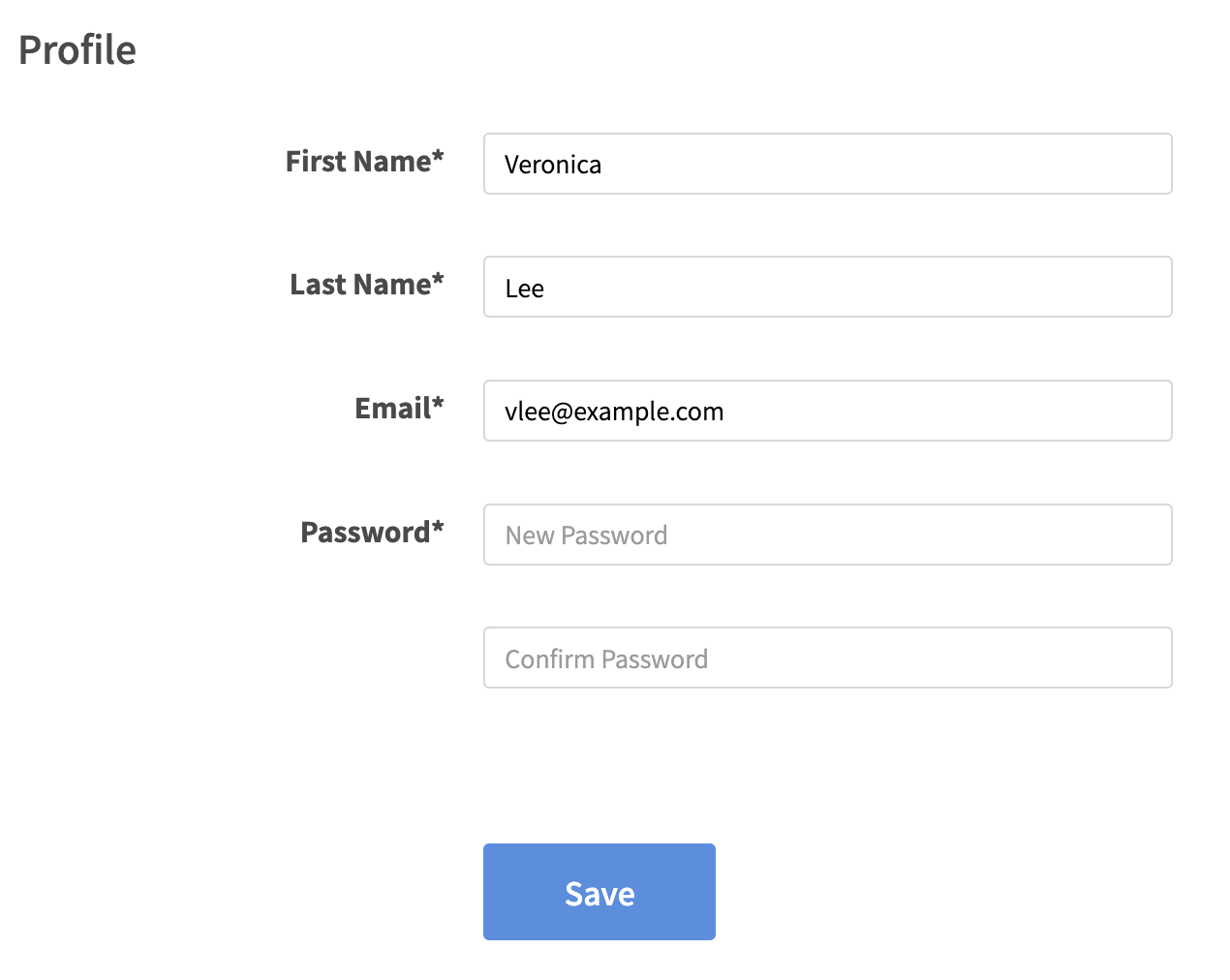Image resolution: width=1230 pixels, height=980 pixels.
Task: Click the First Name label
Action: pos(357,162)
